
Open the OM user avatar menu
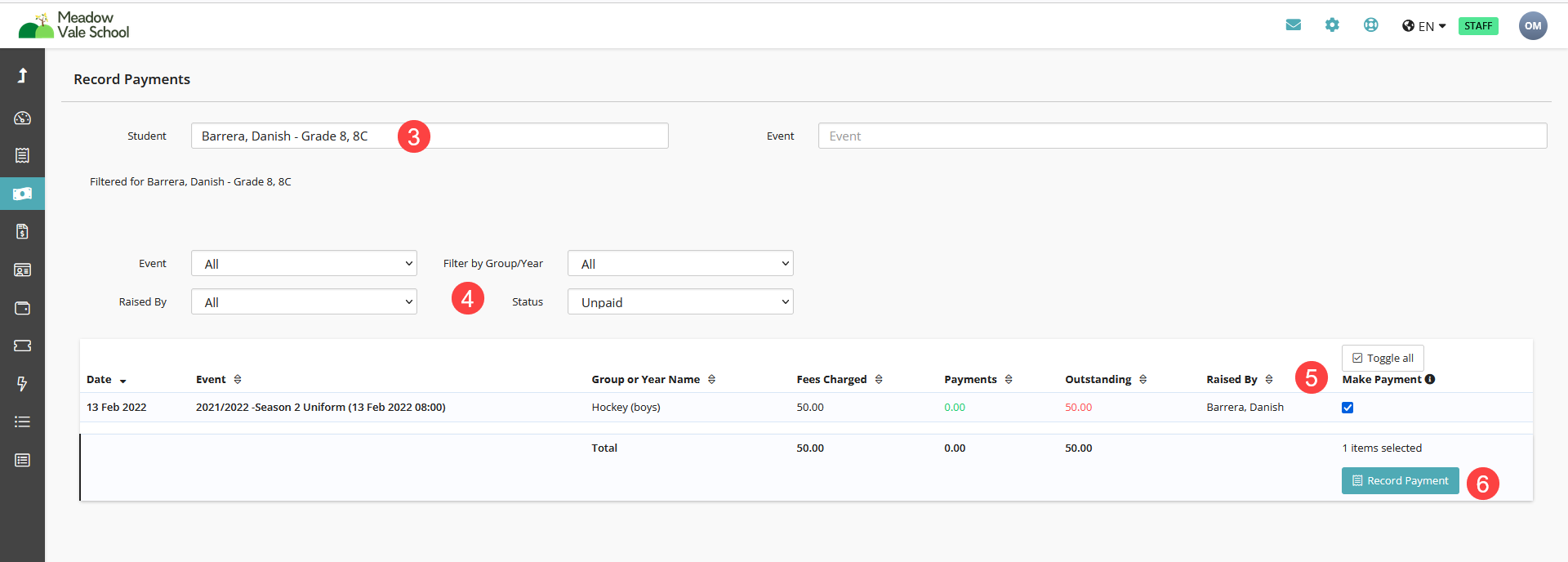click(1533, 25)
